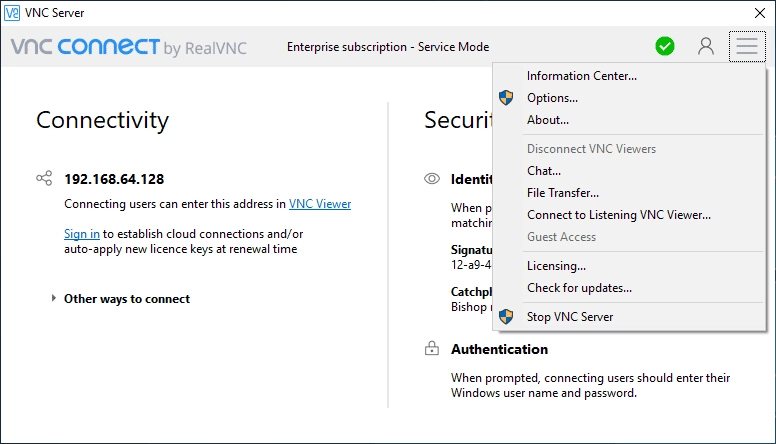Click the eye icon next to Identity
Viewport: 776px width, 444px height.
click(x=432, y=179)
